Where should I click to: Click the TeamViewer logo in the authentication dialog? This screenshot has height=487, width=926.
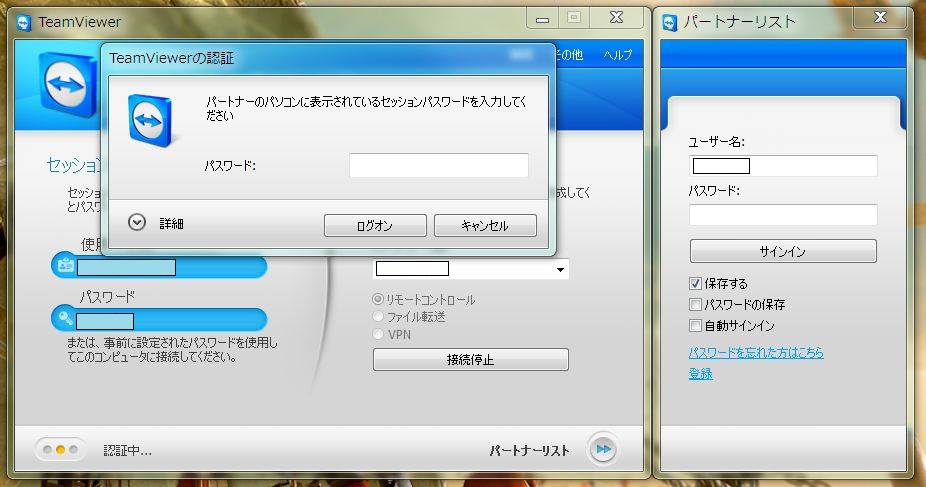pyautogui.click(x=151, y=120)
